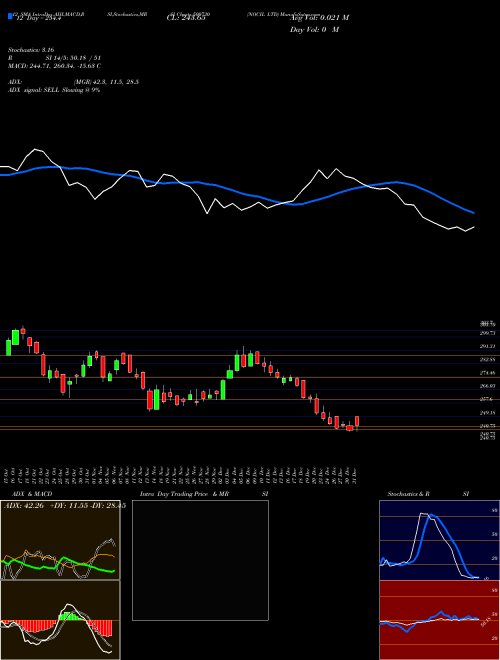Click the 266.03 price axis label
The image size is (500, 660).
pos(488,386)
